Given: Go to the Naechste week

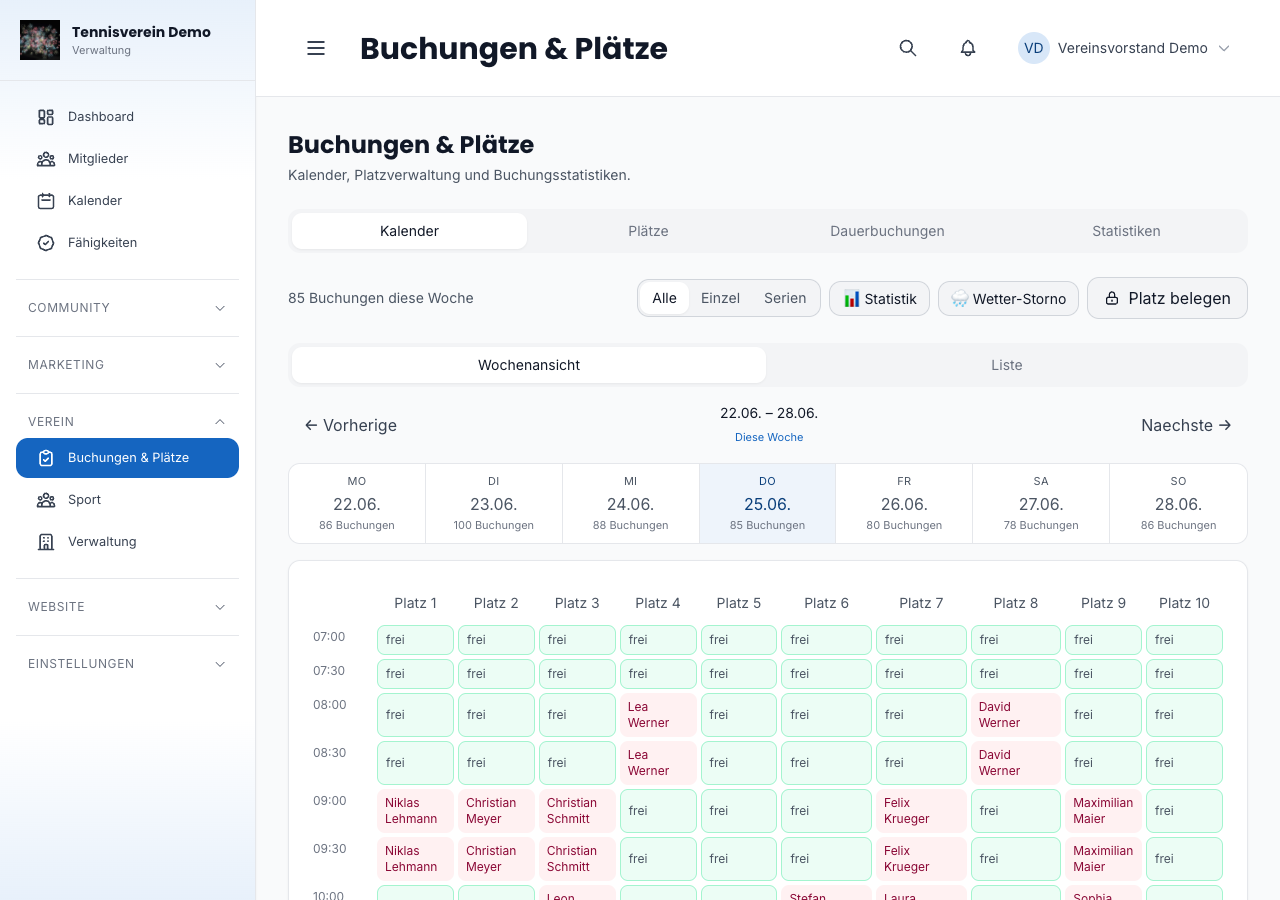Looking at the screenshot, I should (1186, 425).
